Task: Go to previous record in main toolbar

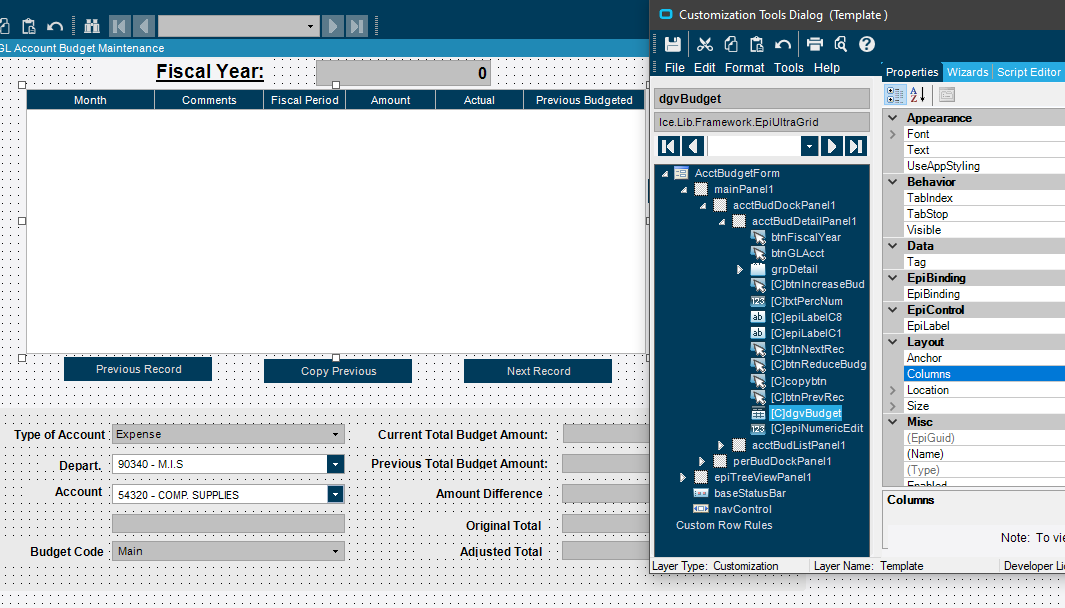Action: [143, 26]
